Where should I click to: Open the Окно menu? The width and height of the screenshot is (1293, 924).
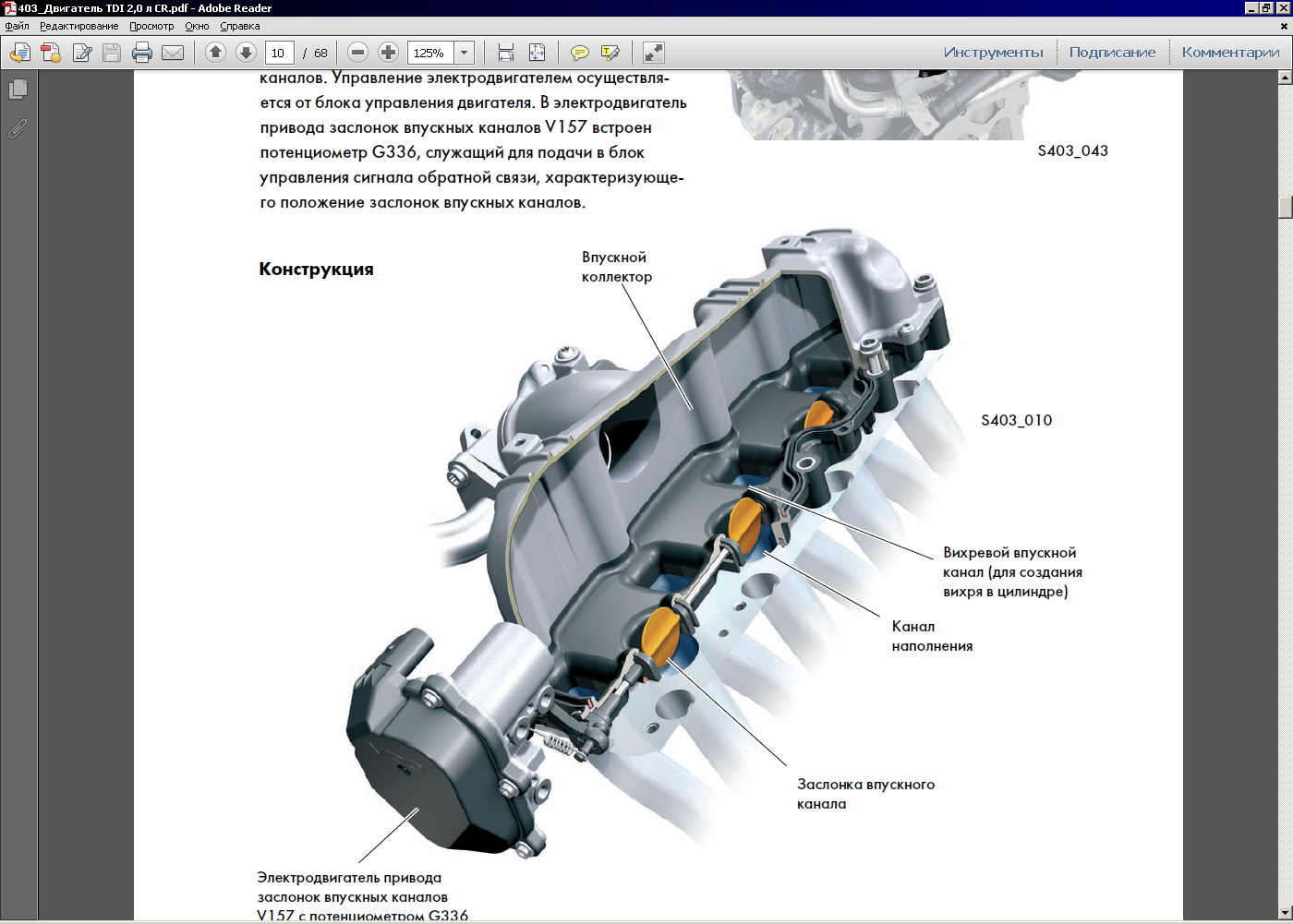point(197,26)
